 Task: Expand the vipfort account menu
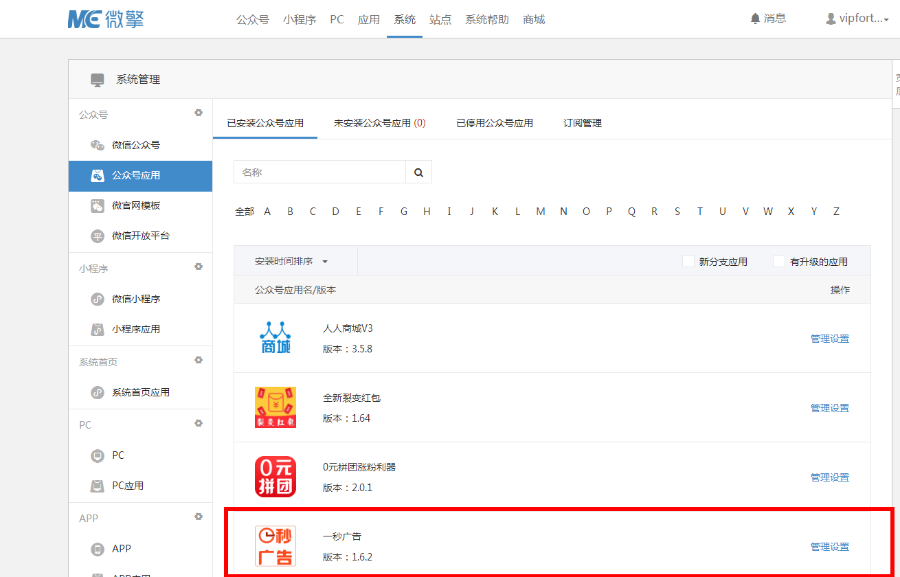point(857,18)
